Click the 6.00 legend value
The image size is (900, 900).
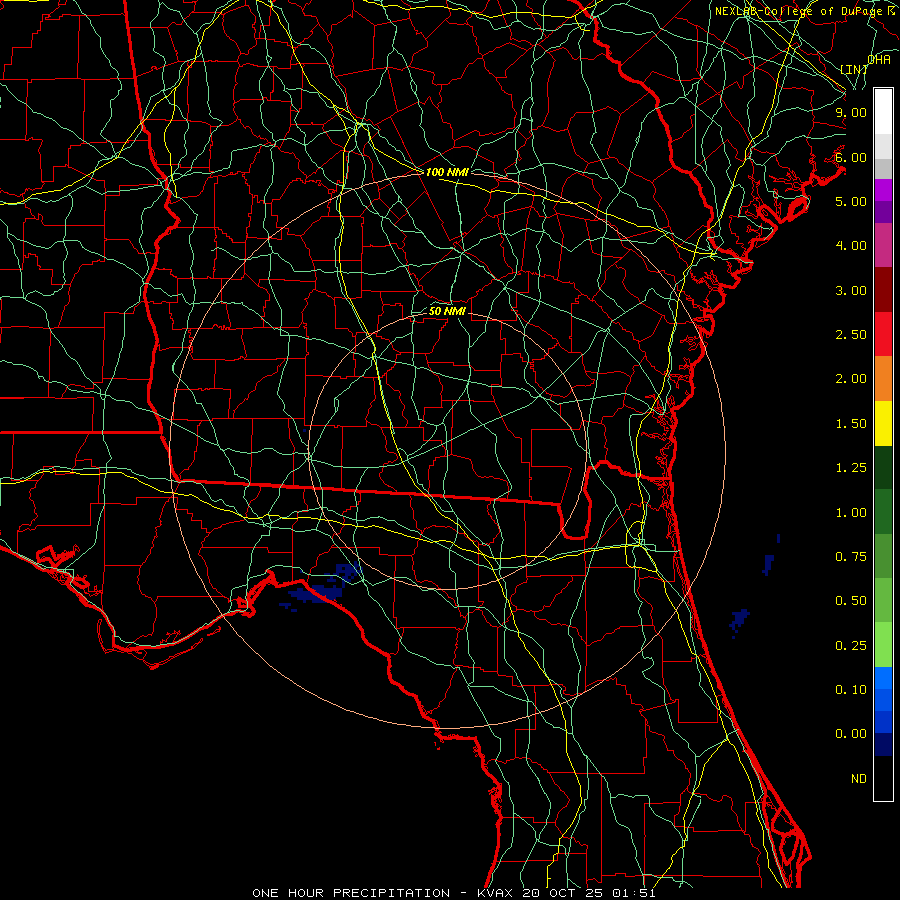(851, 157)
